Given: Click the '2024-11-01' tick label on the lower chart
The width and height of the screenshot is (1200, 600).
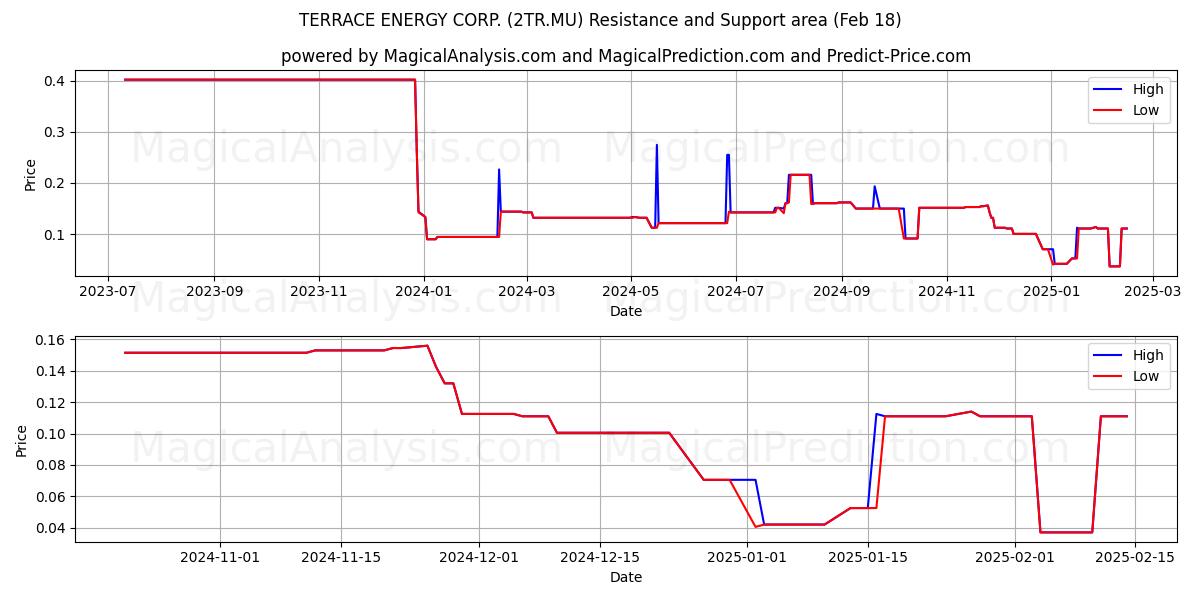Looking at the screenshot, I should pyautogui.click(x=220, y=557).
